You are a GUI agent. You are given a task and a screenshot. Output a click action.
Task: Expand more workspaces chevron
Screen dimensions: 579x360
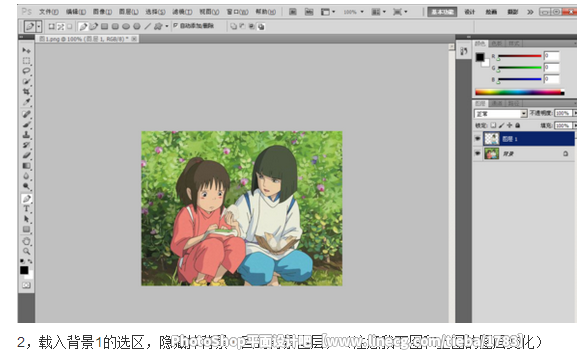coord(530,12)
